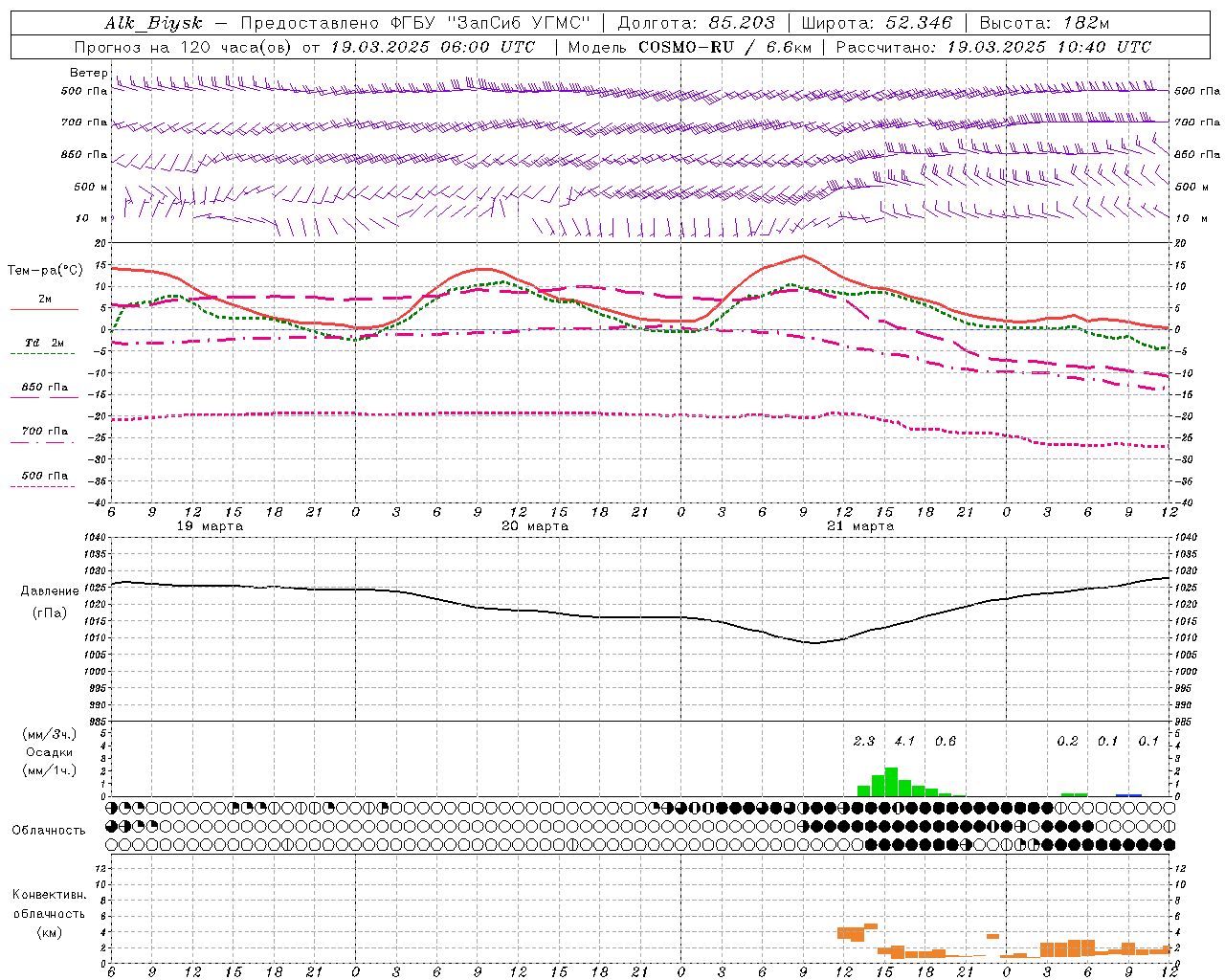Click the forecast start time 19.03.2025 06:00 UTC
Screen dimensions: 1225x980
[433, 47]
